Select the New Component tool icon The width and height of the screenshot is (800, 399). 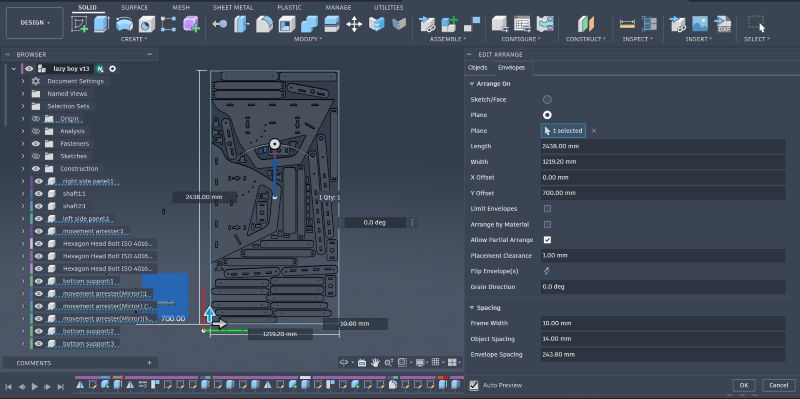pyautogui.click(x=449, y=23)
